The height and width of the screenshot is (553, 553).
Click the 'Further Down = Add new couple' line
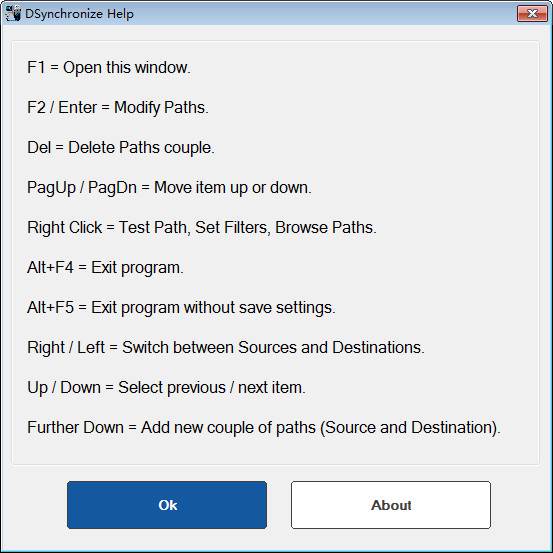click(x=264, y=427)
